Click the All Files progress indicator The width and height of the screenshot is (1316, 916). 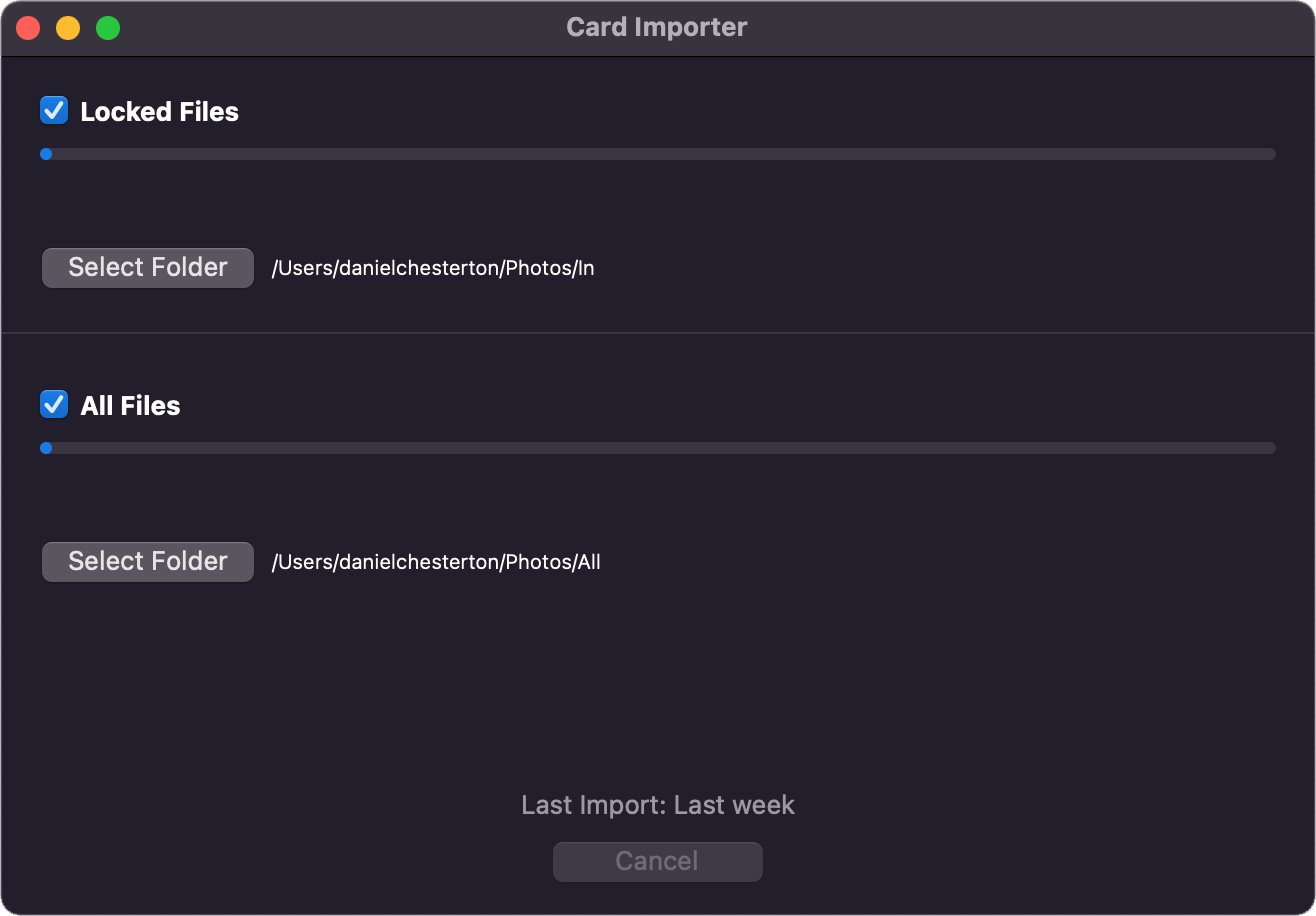(658, 447)
